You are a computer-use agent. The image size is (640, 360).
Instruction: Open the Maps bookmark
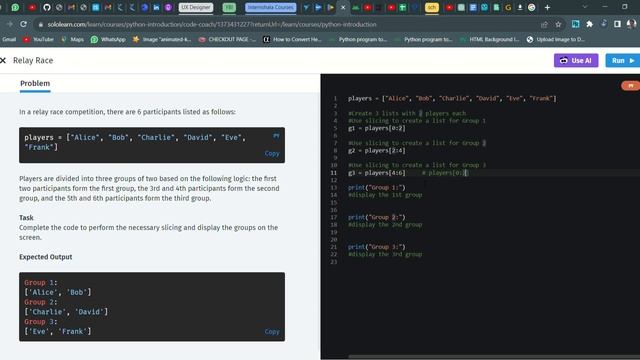72,40
